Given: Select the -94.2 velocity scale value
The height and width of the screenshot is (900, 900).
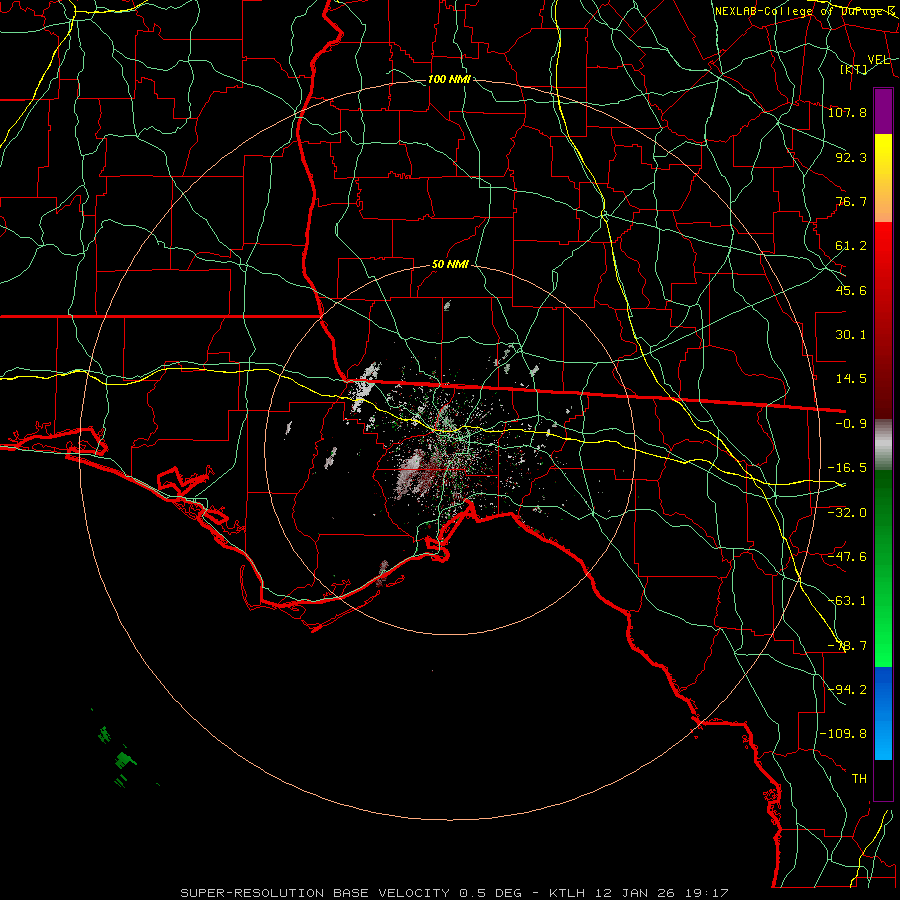Looking at the screenshot, I should coord(847,689).
